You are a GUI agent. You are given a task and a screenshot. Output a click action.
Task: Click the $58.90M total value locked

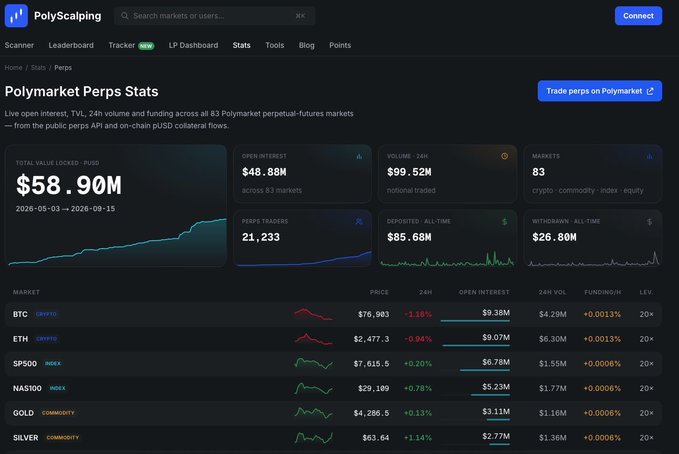click(x=69, y=185)
